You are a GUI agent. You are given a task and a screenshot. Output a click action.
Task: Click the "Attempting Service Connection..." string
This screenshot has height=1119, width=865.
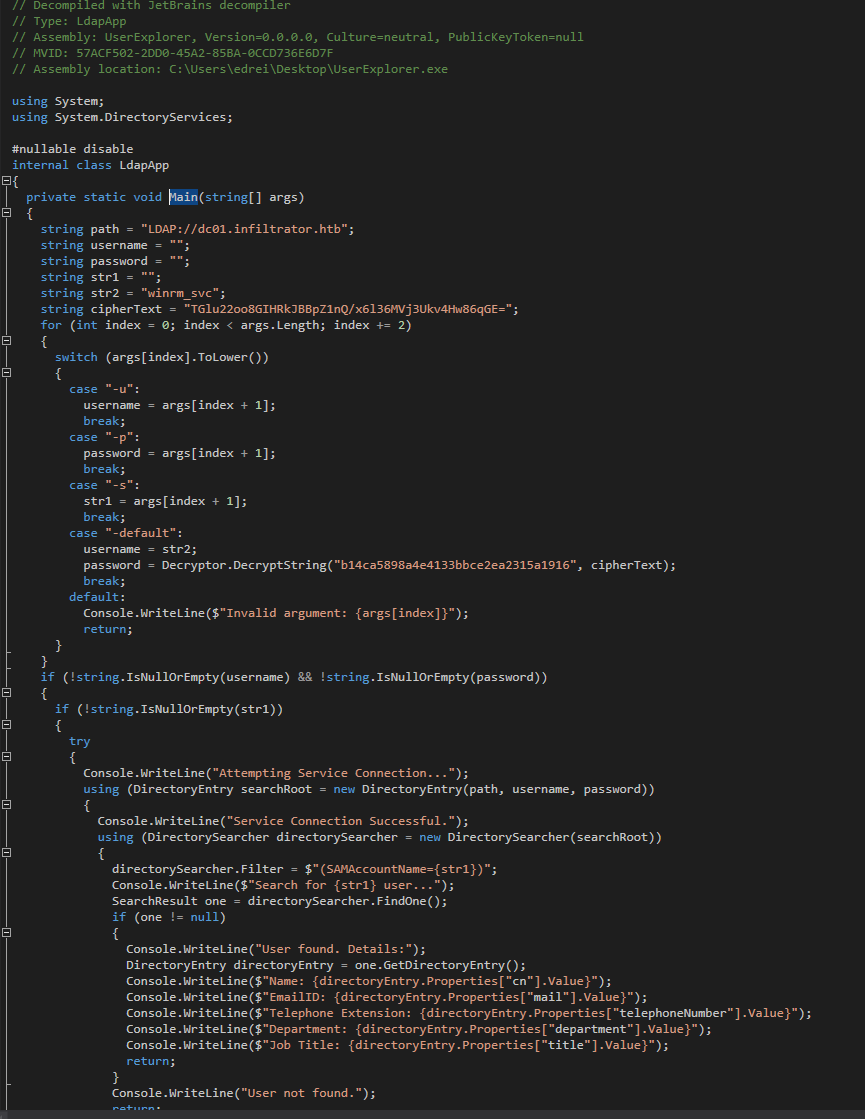[x=333, y=773]
